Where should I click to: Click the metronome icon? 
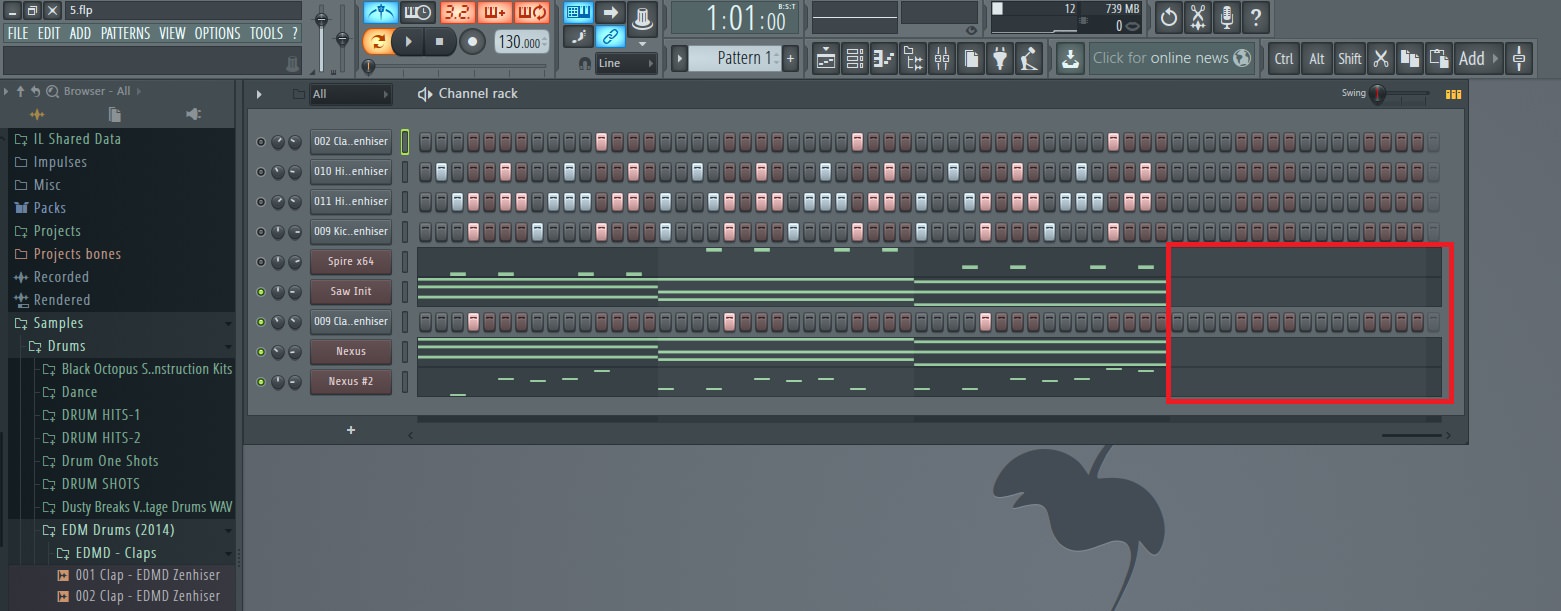point(380,13)
